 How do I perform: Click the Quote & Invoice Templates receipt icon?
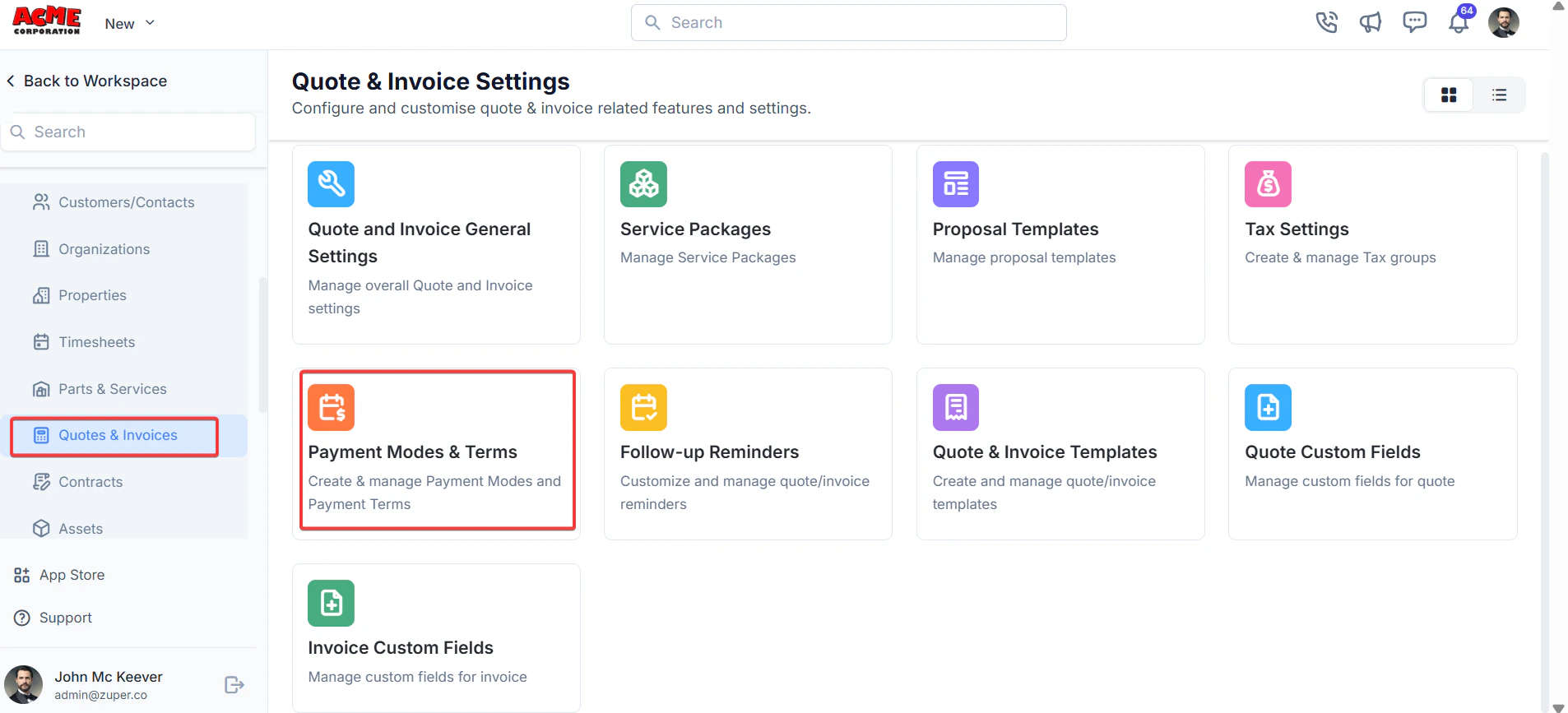(x=956, y=407)
